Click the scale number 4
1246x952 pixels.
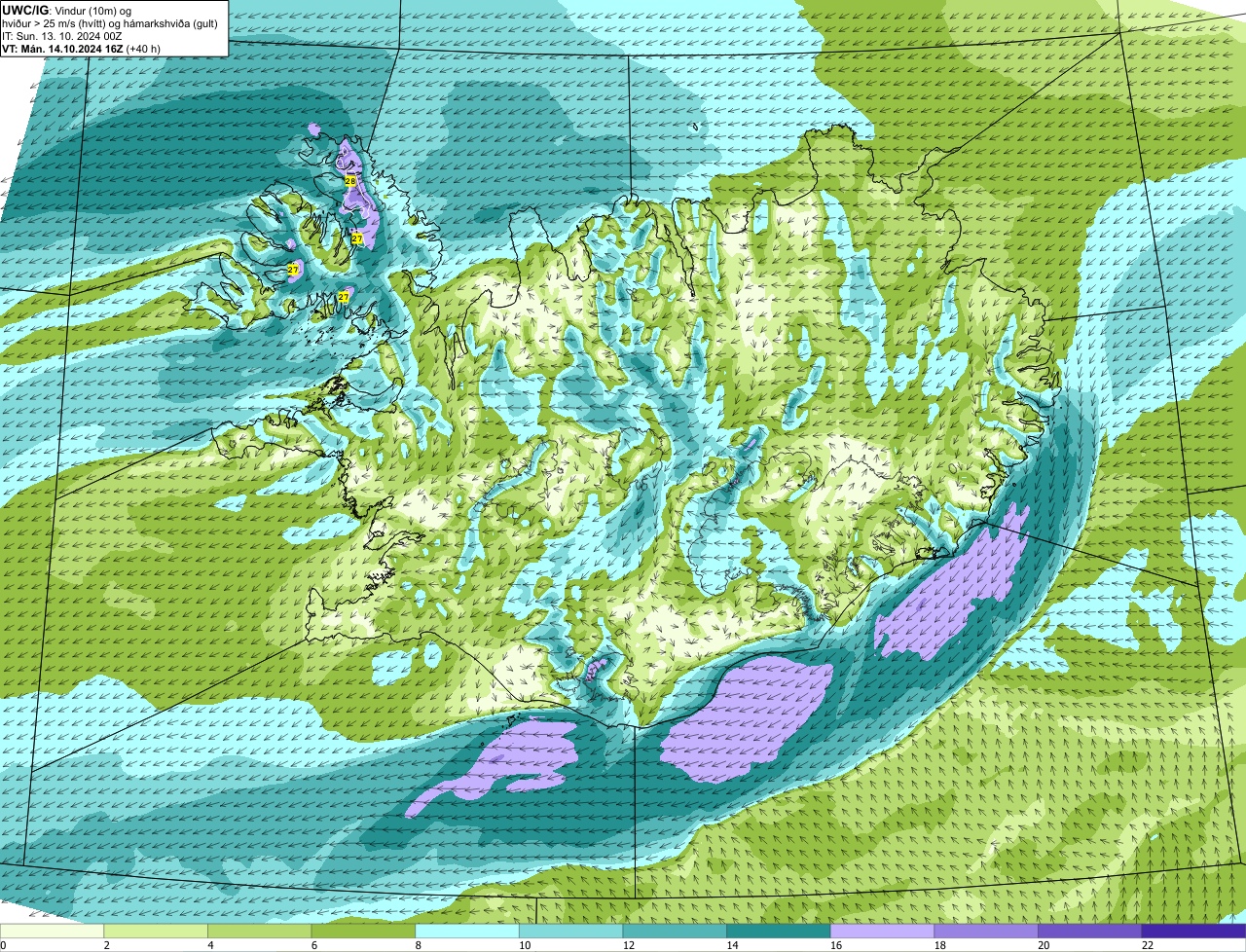click(x=210, y=945)
